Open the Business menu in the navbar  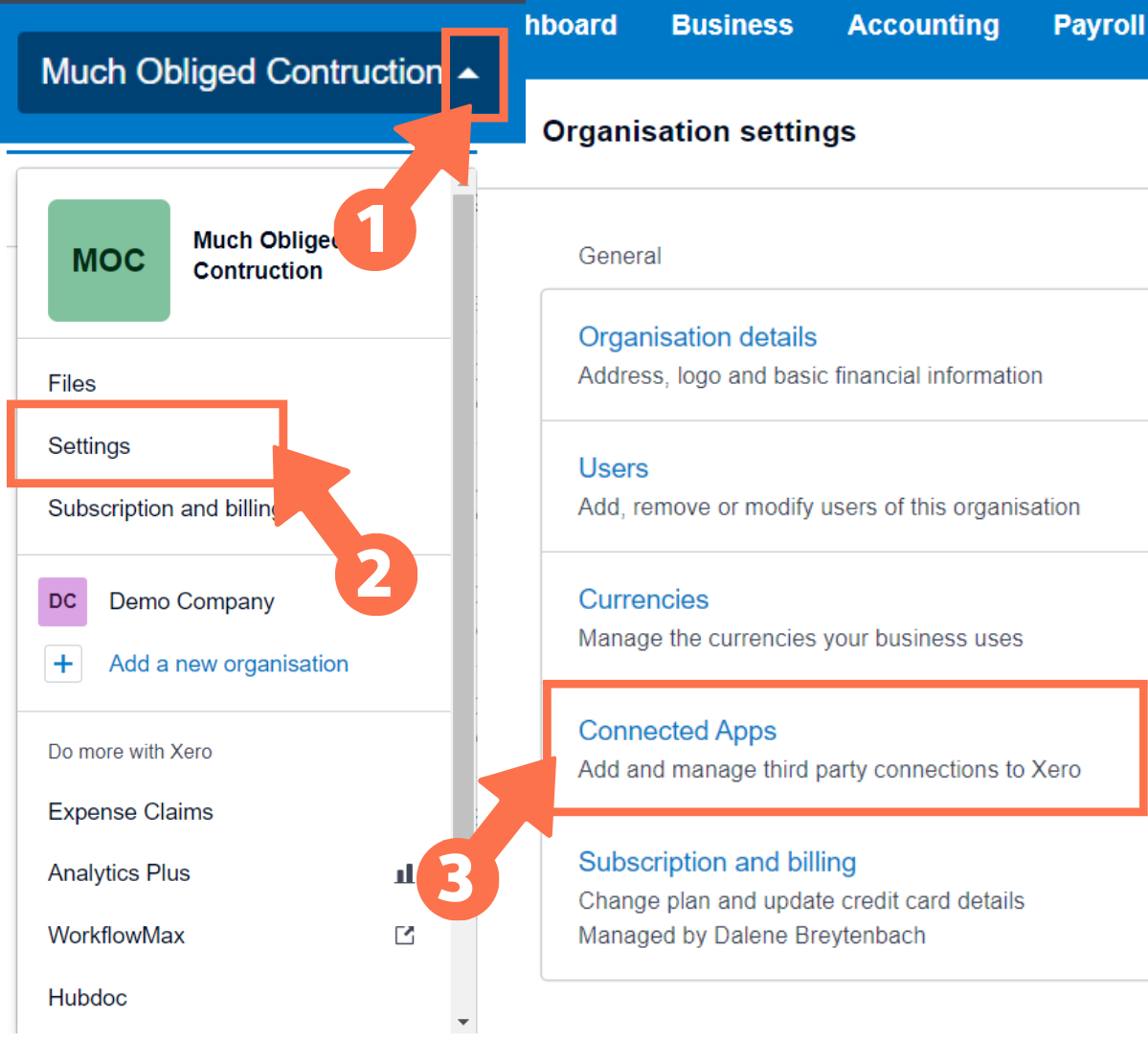coord(731,26)
